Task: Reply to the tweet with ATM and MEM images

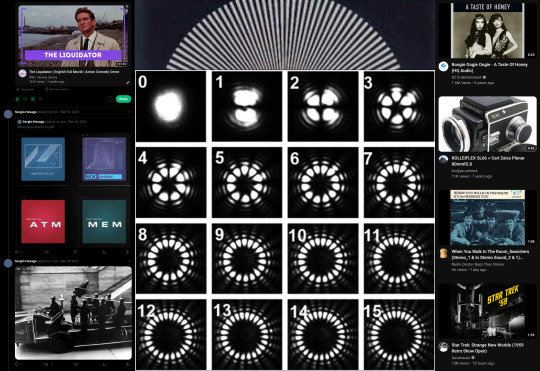Action: 17,252
